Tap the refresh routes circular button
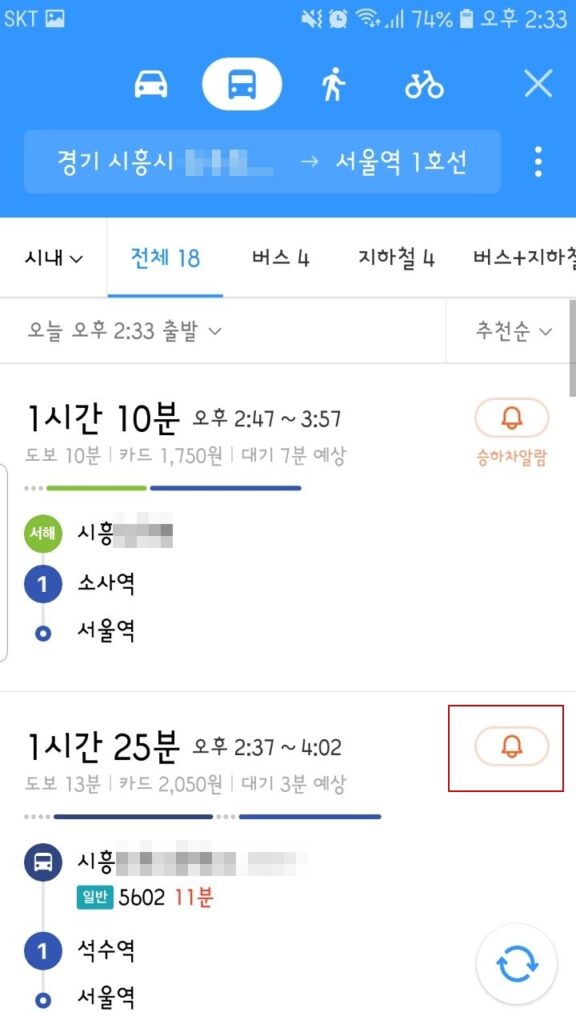 (x=517, y=963)
